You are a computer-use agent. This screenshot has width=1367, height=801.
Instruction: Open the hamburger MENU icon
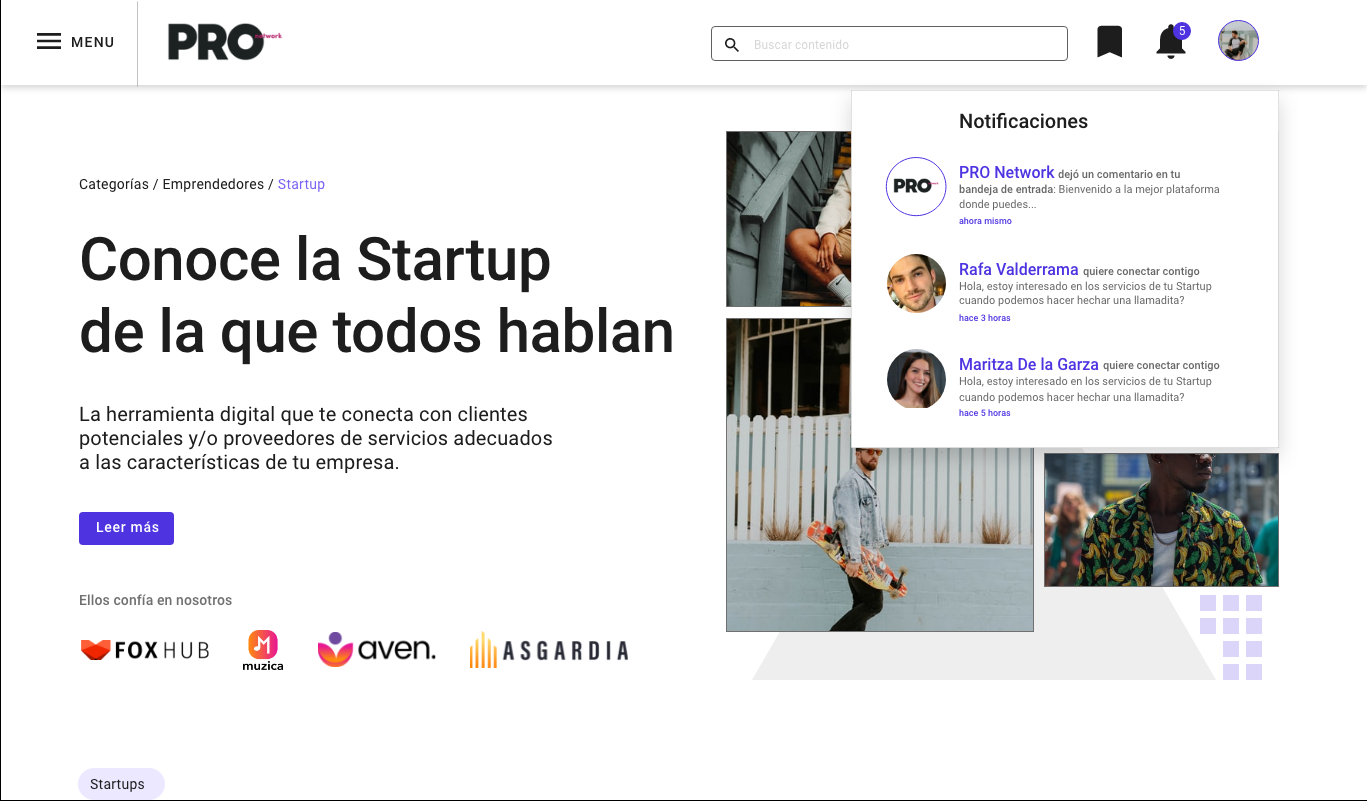[49, 42]
